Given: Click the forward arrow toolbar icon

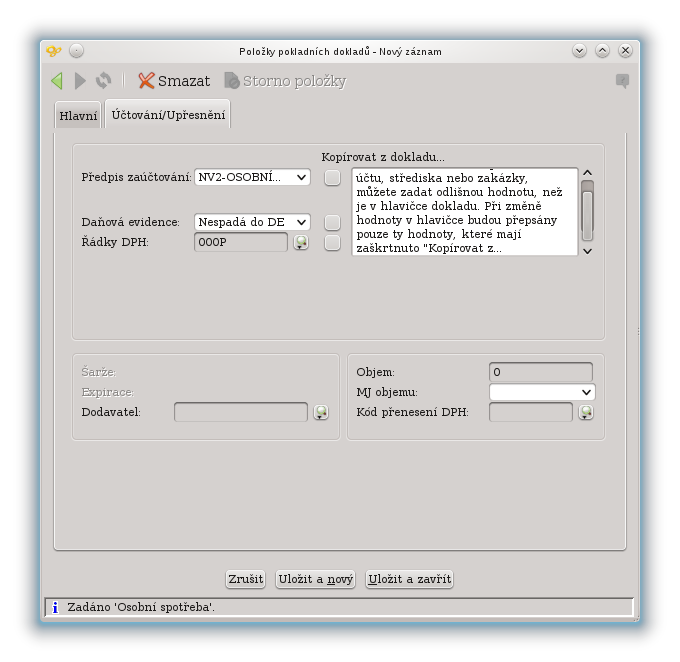Looking at the screenshot, I should [81, 81].
